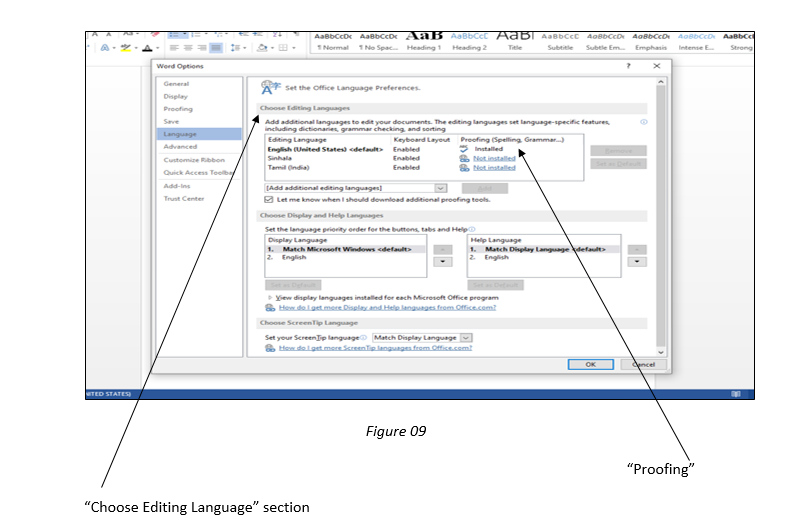796x531 pixels.
Task: Open the Advanced options category
Action: tap(180, 147)
